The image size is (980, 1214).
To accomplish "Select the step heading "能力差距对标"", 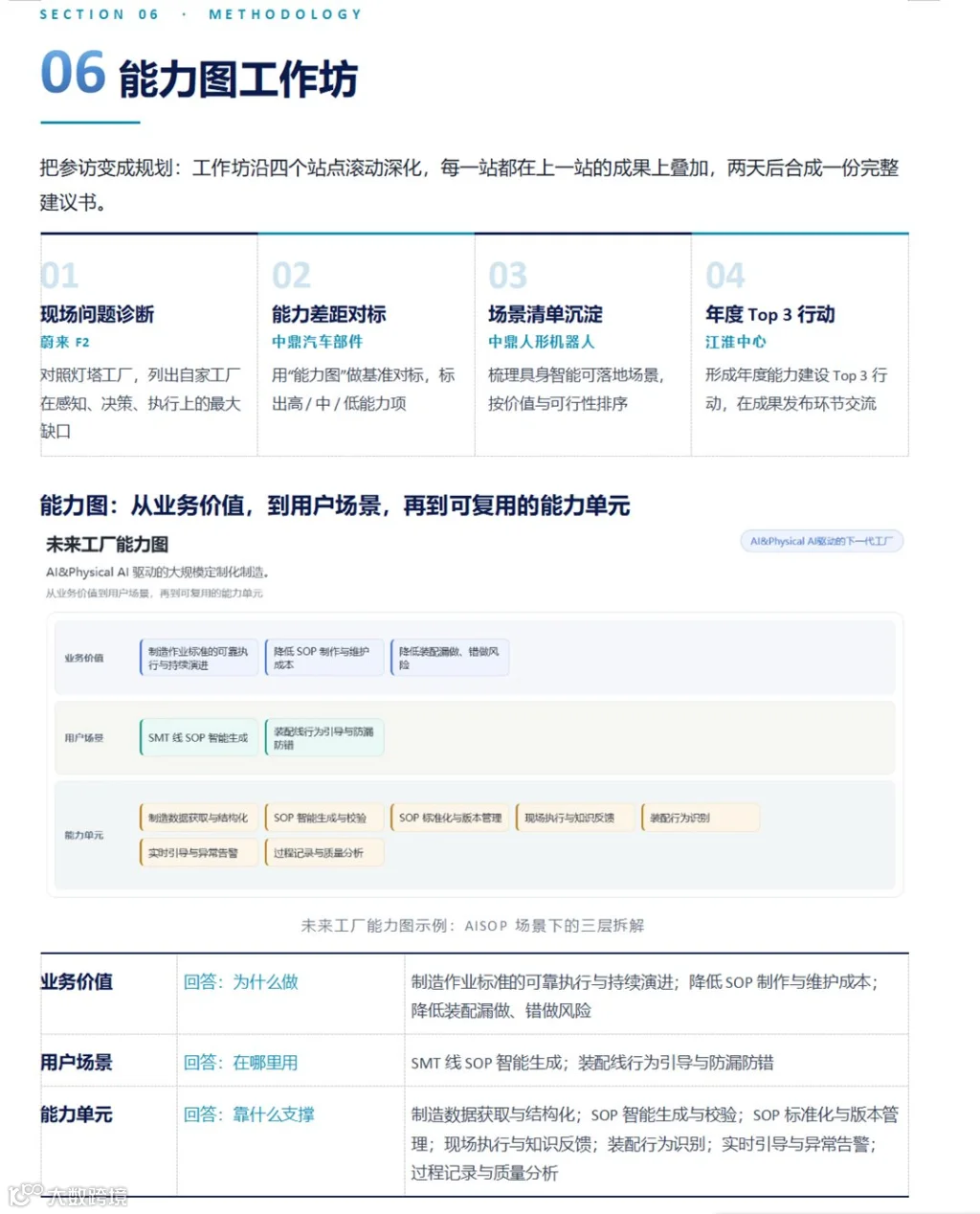I will [x=329, y=314].
